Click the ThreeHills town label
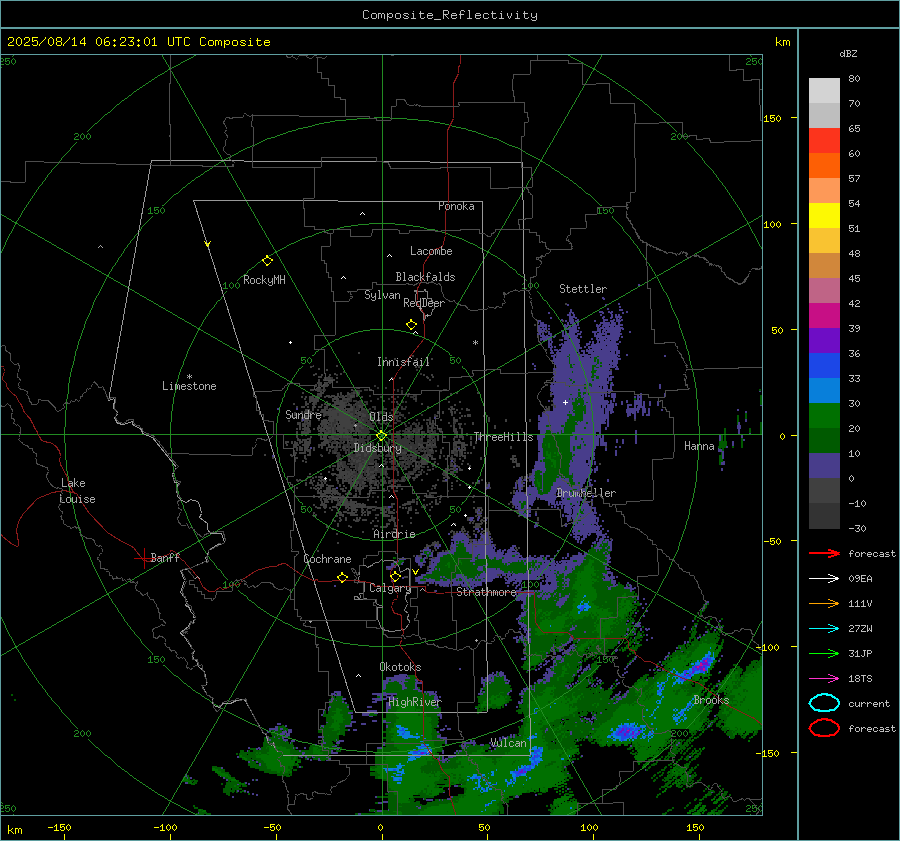 [503, 437]
